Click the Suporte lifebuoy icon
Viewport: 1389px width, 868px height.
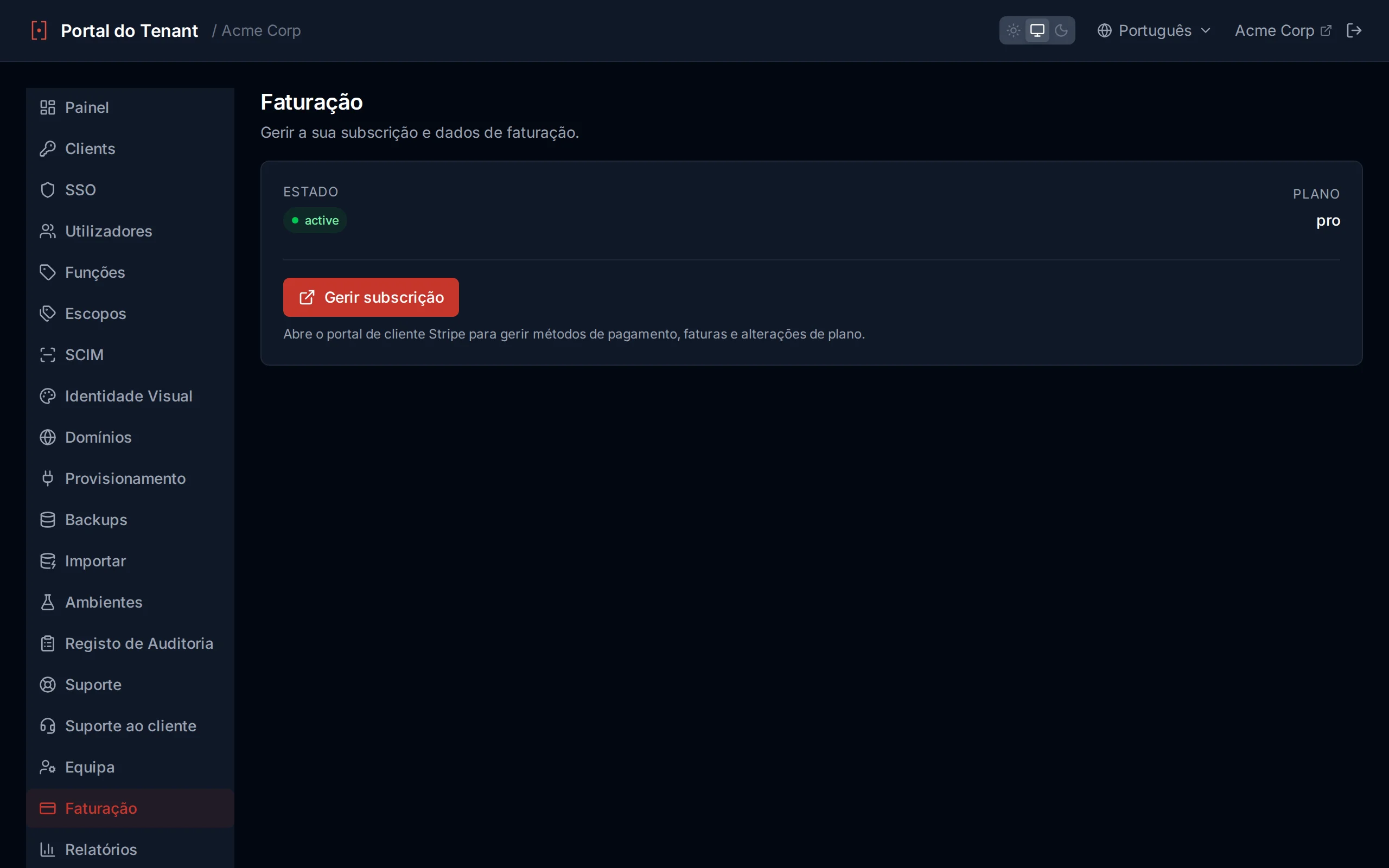click(x=48, y=685)
